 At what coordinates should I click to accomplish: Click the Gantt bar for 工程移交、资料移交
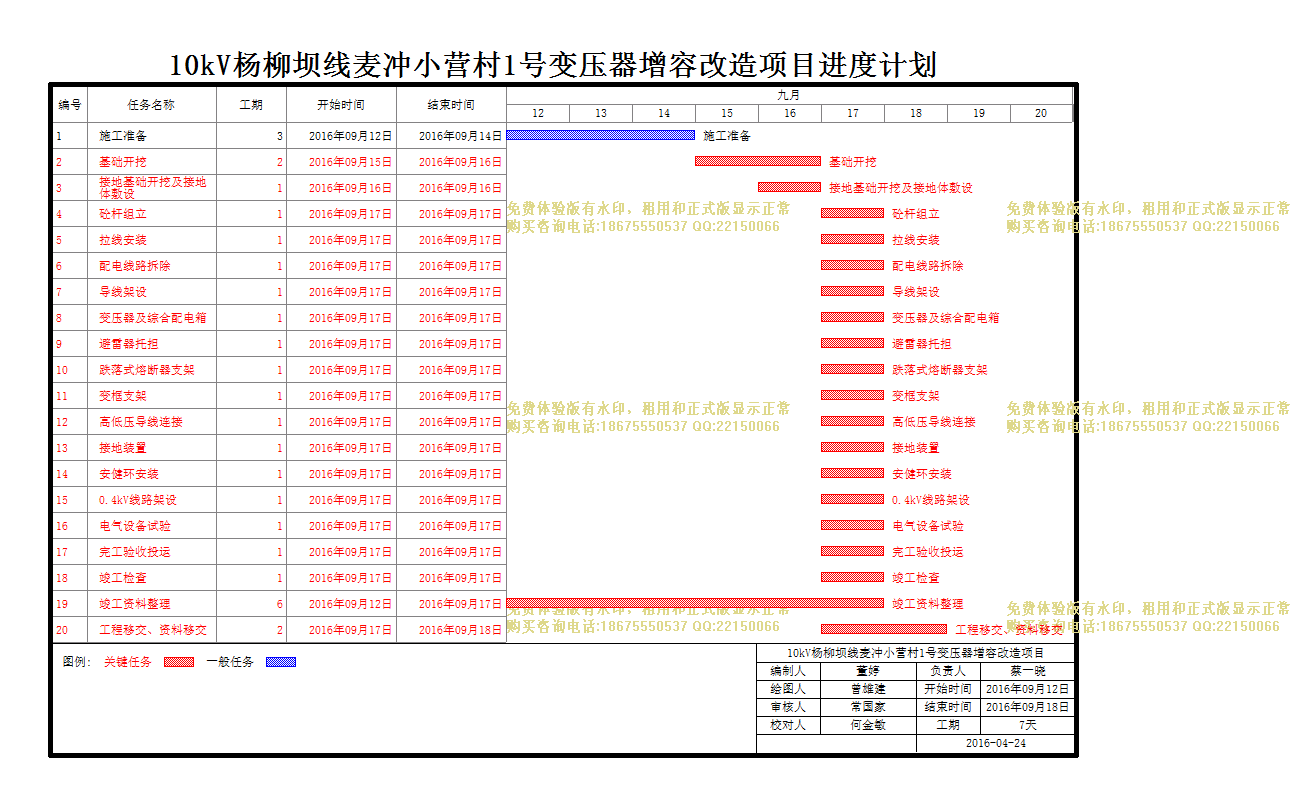[x=884, y=629]
